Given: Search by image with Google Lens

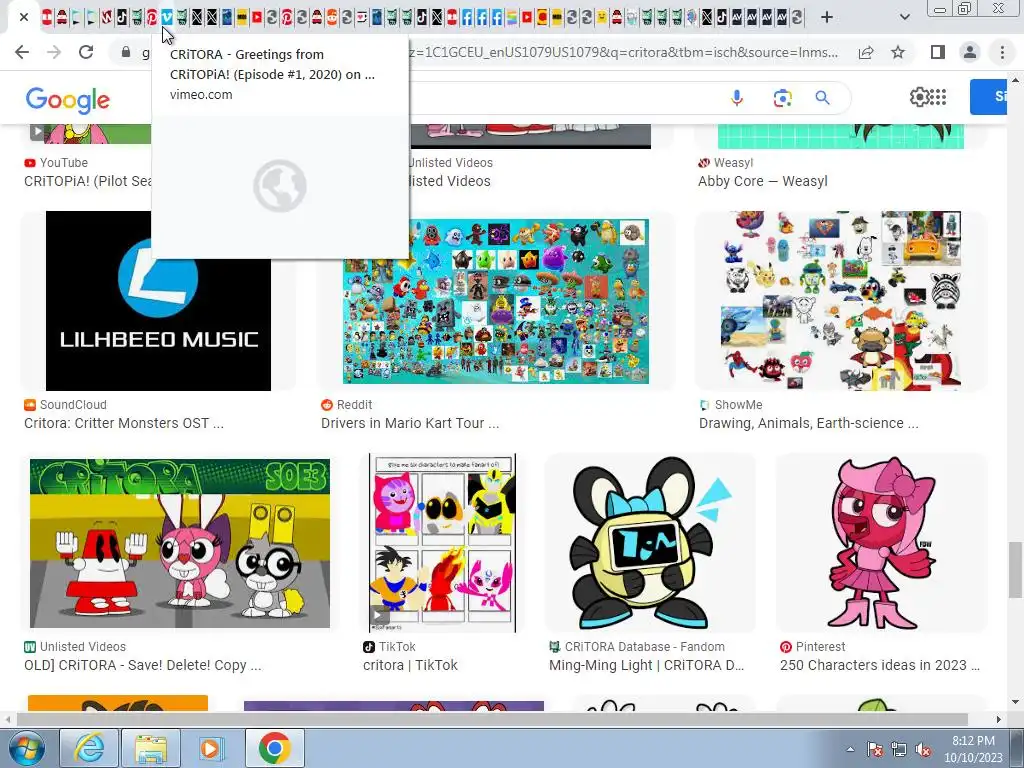Looking at the screenshot, I should [x=782, y=98].
